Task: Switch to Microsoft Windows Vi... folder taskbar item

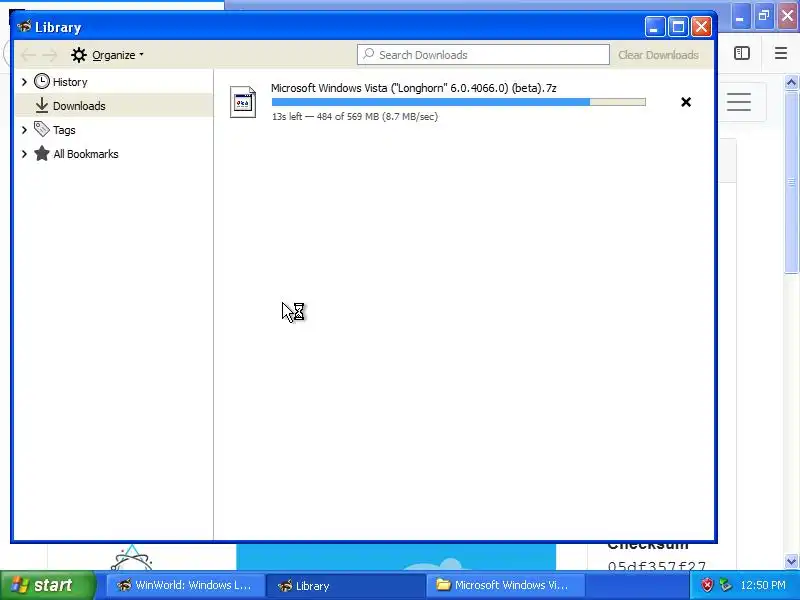Action: pyautogui.click(x=505, y=585)
